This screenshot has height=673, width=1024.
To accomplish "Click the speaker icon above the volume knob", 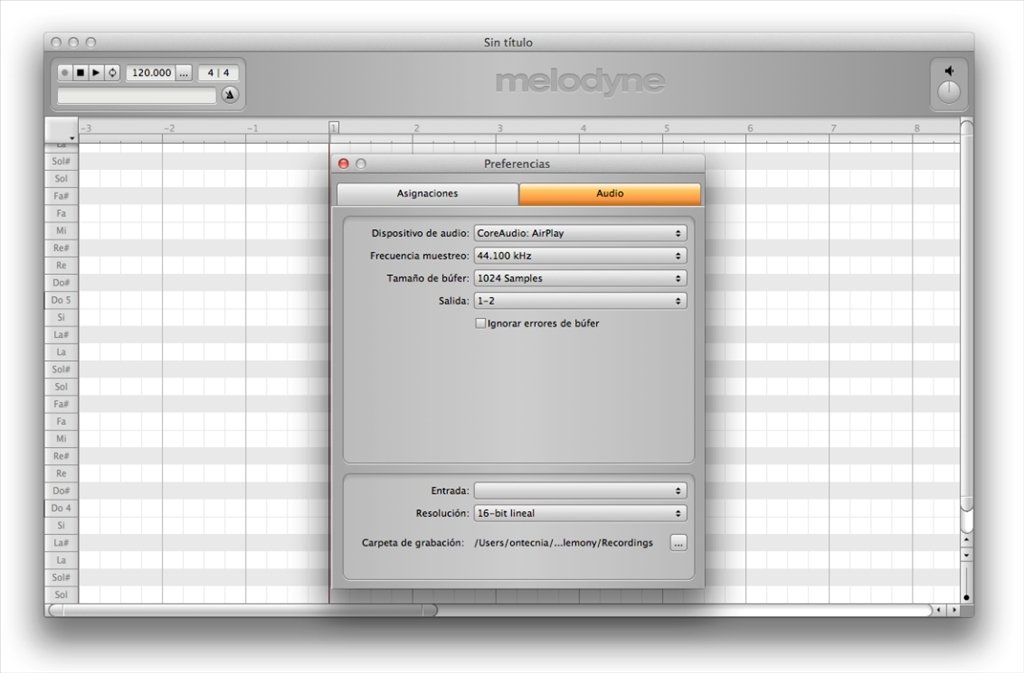I will coord(949,70).
